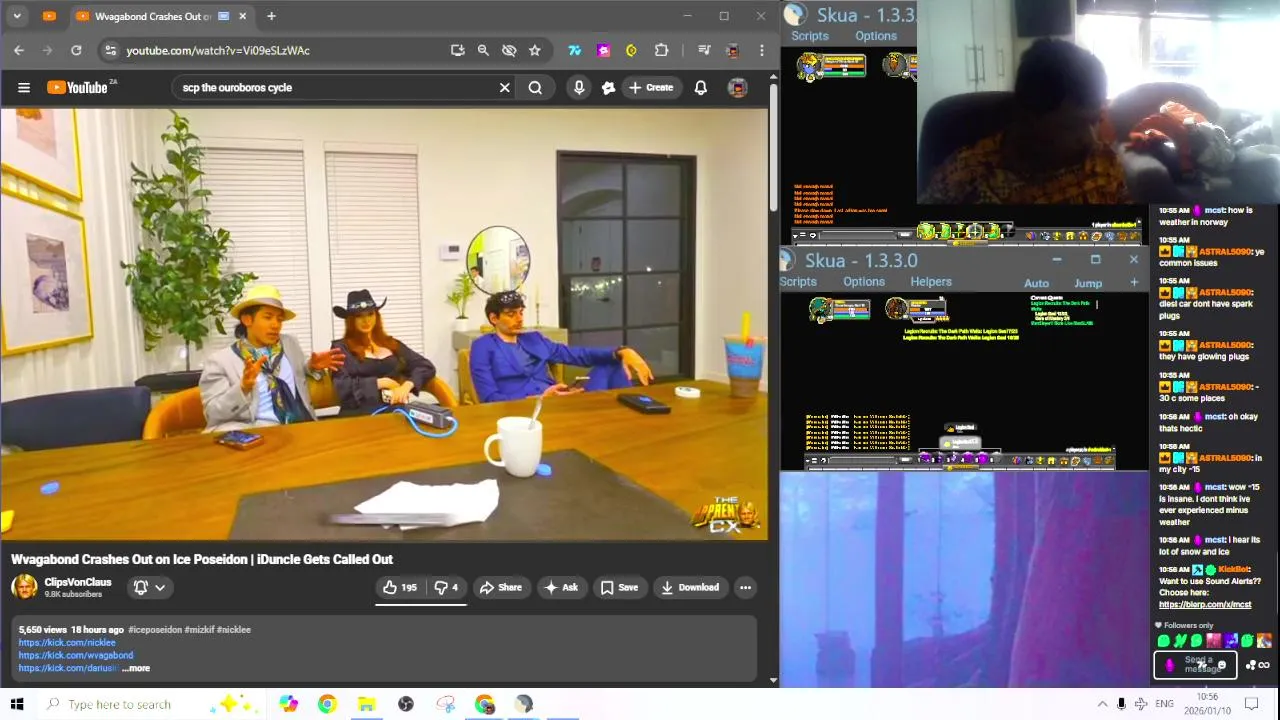Reload the YouTube page
Image resolution: width=1280 pixels, height=720 pixels.
click(x=76, y=50)
